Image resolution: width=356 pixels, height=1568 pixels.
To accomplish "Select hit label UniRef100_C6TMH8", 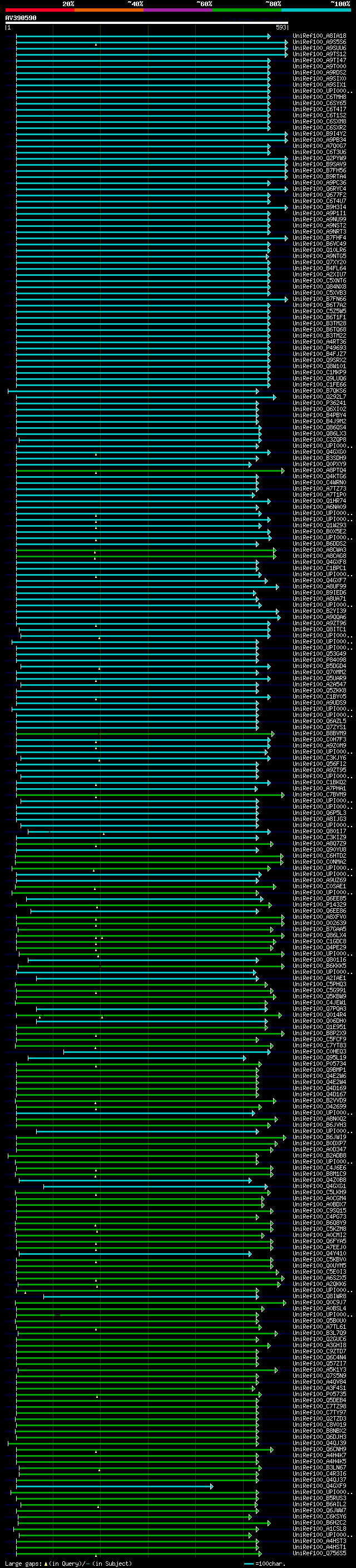I will [319, 97].
